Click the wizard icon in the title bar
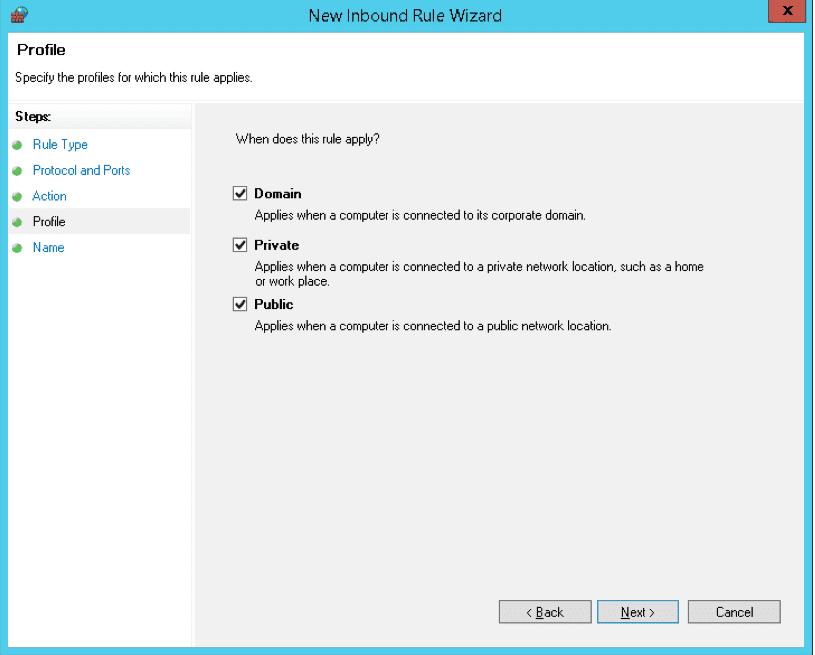This screenshot has height=655, width=815. (19, 14)
